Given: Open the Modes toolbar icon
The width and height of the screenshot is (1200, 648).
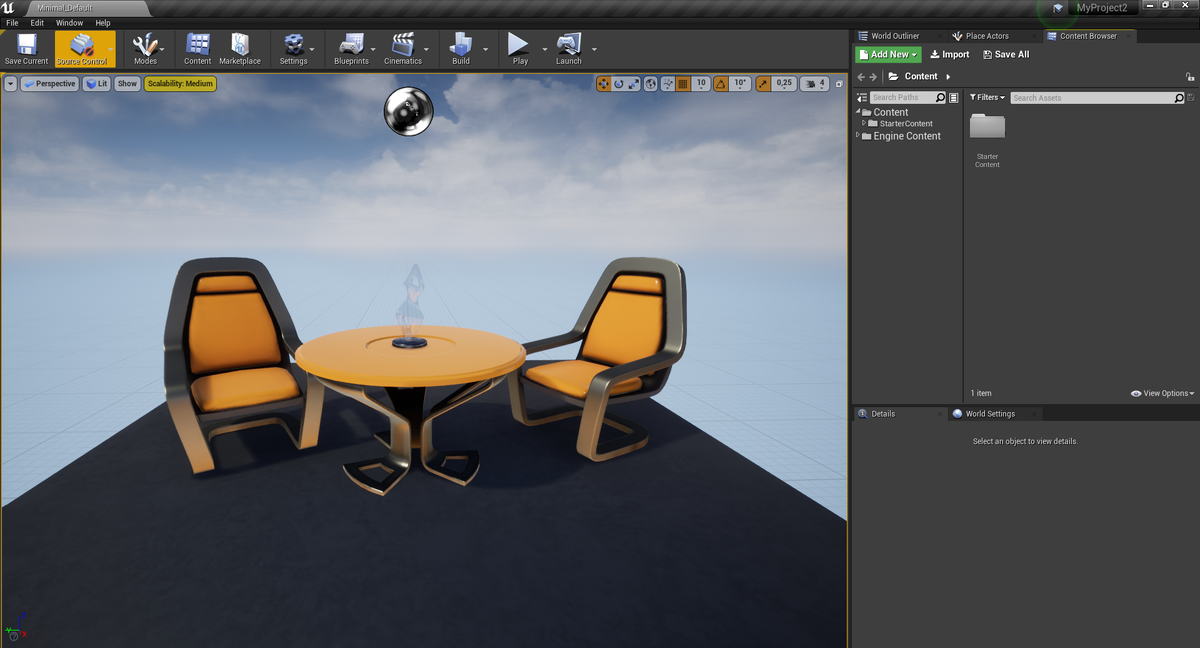Looking at the screenshot, I should pos(146,49).
